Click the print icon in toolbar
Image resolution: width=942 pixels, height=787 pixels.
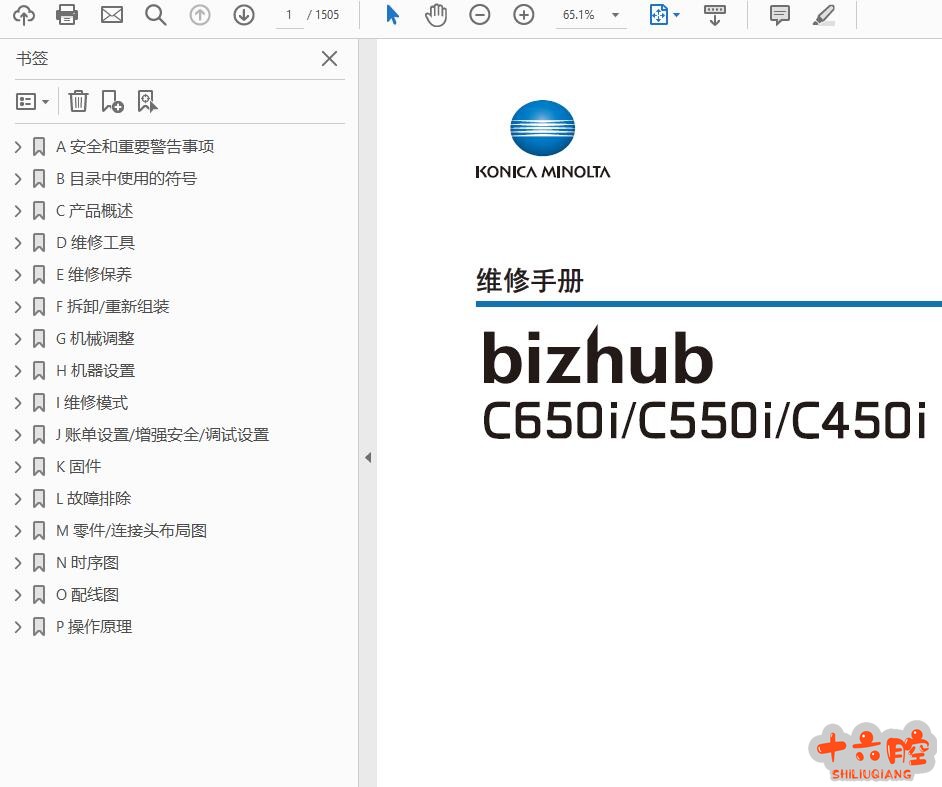[67, 15]
